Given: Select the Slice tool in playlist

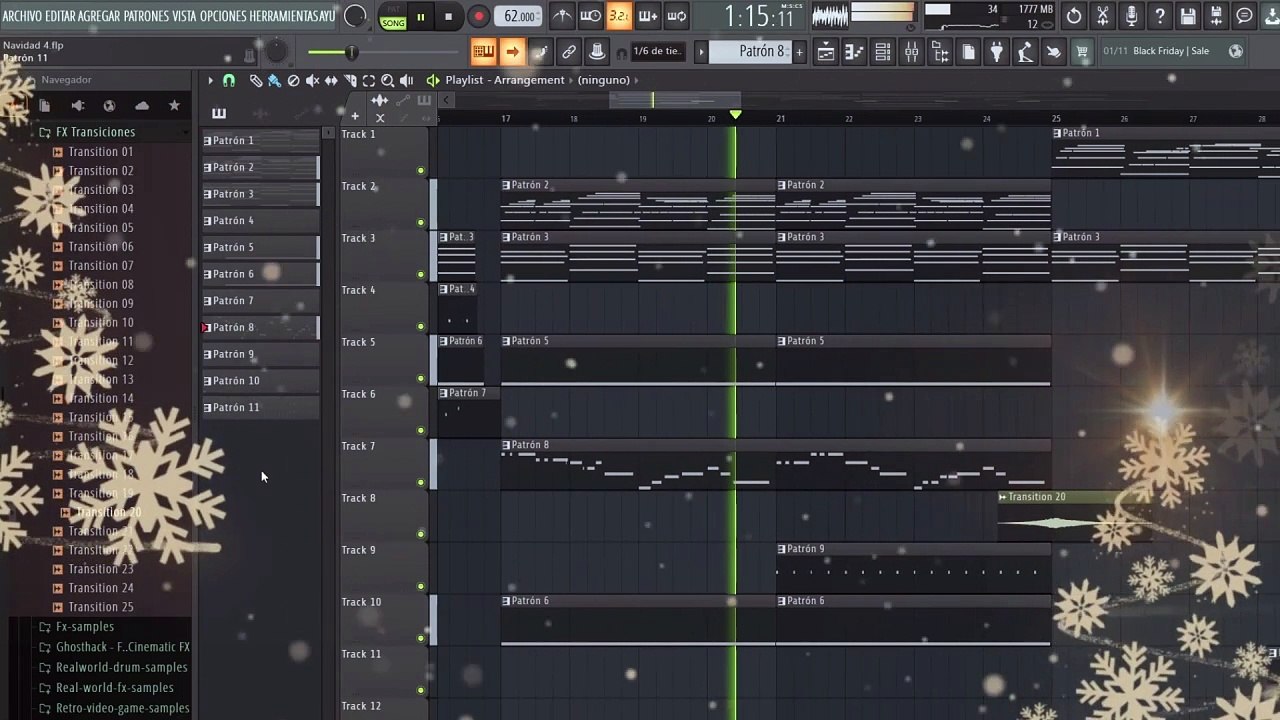Looking at the screenshot, I should [x=350, y=80].
